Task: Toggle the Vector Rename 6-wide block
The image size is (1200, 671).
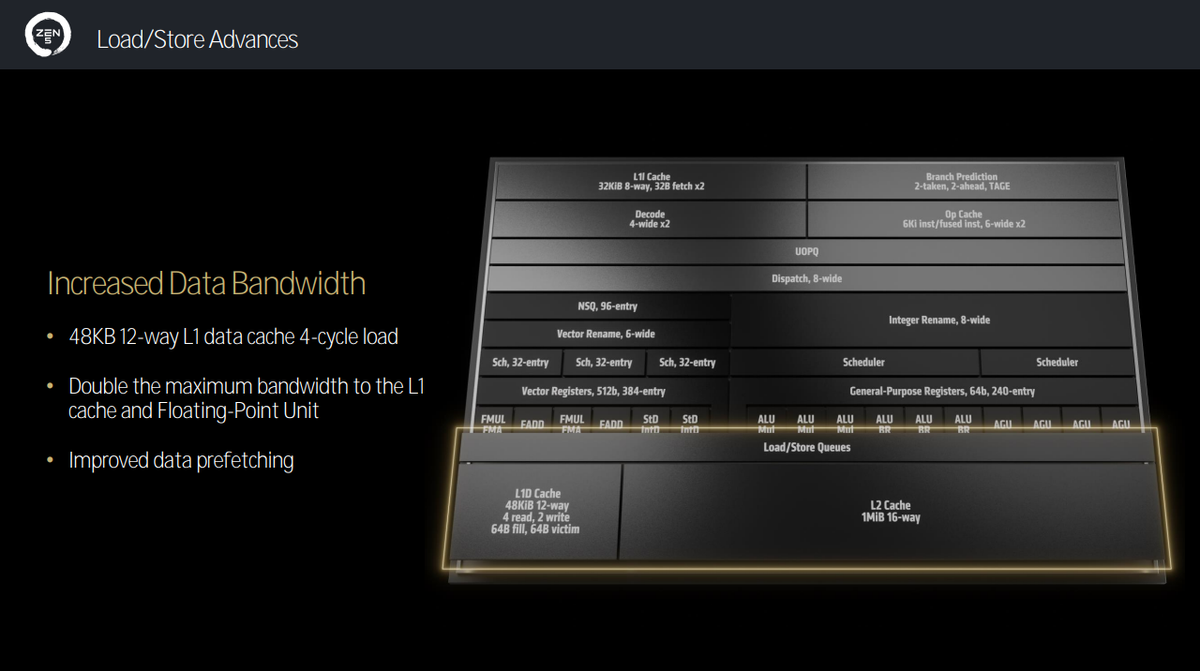Action: tap(606, 333)
